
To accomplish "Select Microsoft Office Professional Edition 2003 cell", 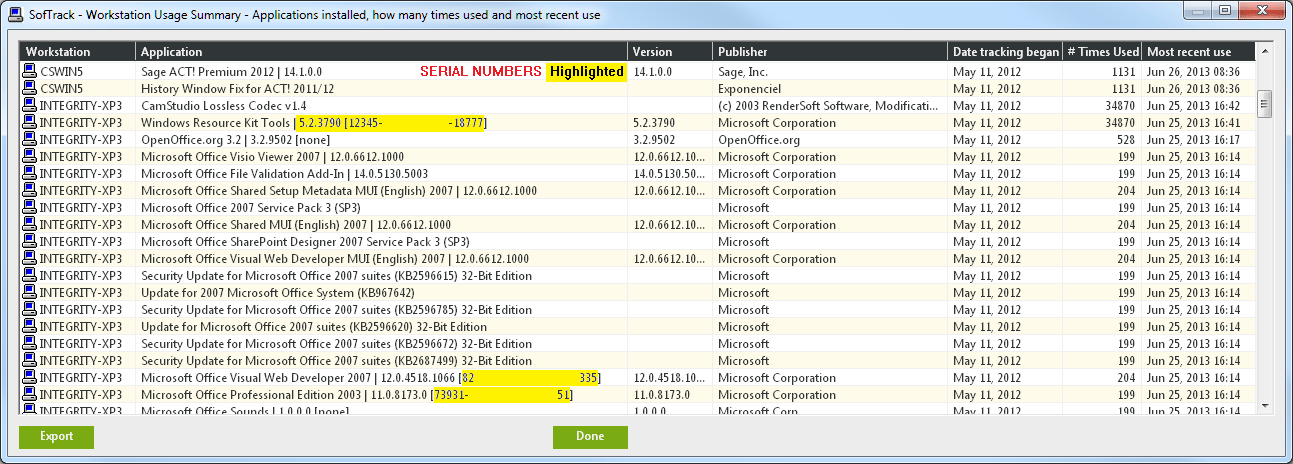I will 382,395.
